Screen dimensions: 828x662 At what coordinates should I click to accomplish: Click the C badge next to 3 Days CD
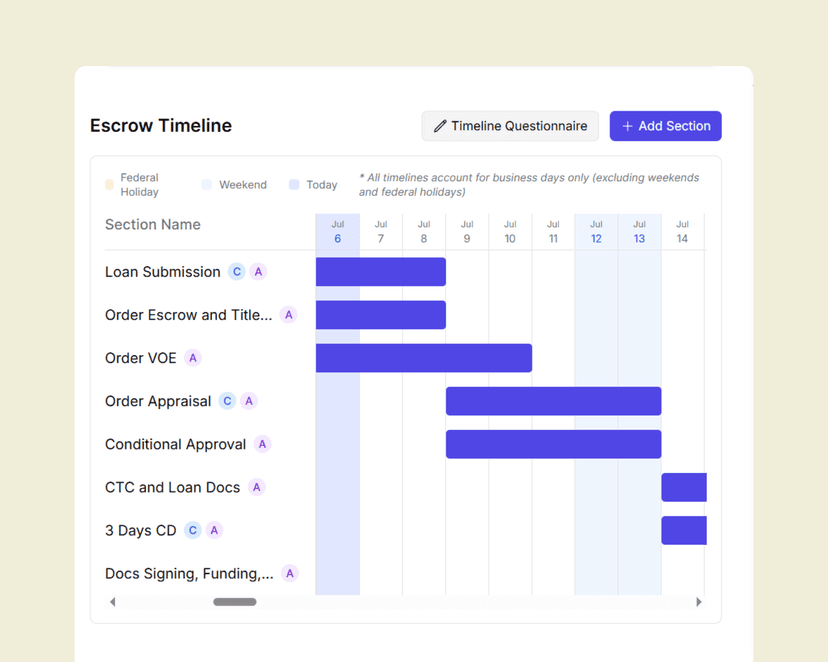click(193, 531)
